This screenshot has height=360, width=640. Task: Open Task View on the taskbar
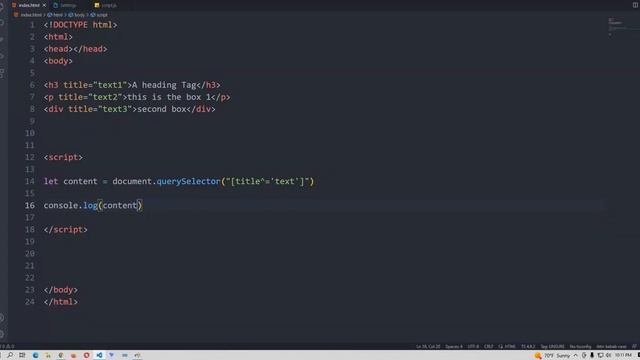pyautogui.click(x=22, y=355)
